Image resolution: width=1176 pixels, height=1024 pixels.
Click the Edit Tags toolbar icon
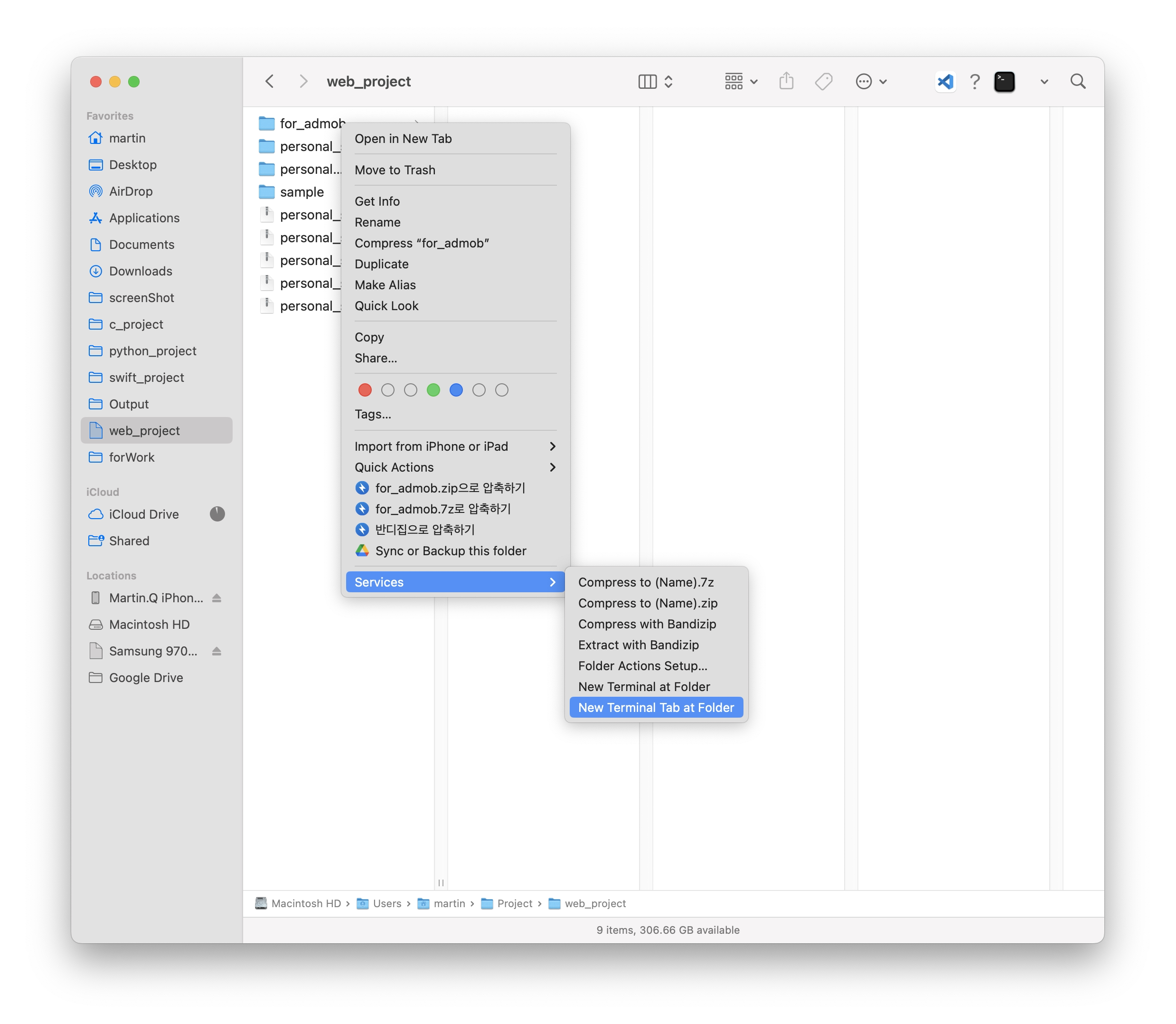pyautogui.click(x=824, y=82)
